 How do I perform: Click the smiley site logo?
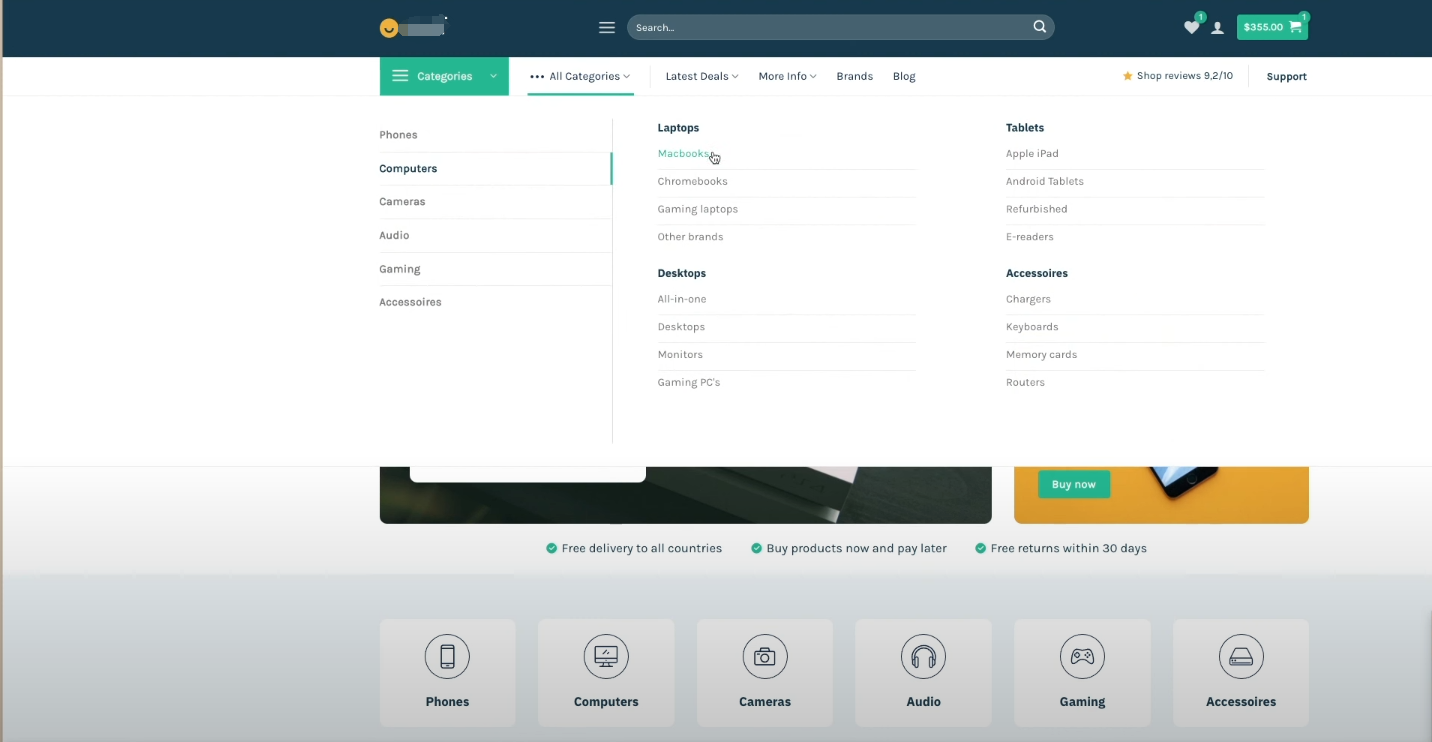click(x=389, y=28)
